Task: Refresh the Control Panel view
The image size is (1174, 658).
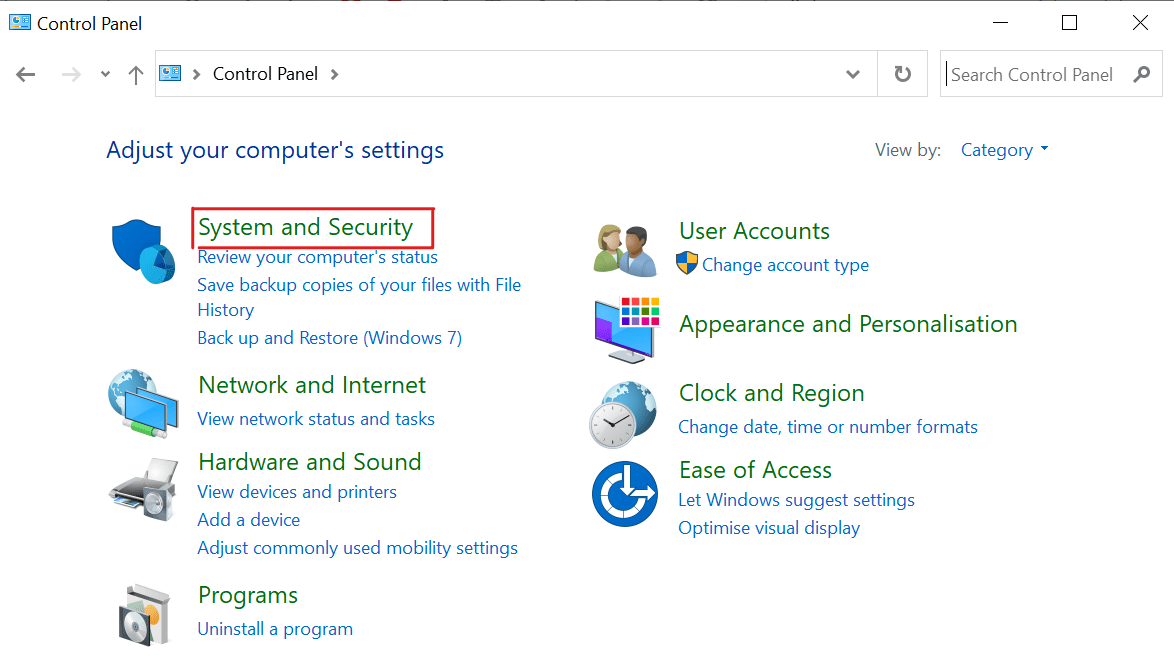Action: click(x=902, y=73)
